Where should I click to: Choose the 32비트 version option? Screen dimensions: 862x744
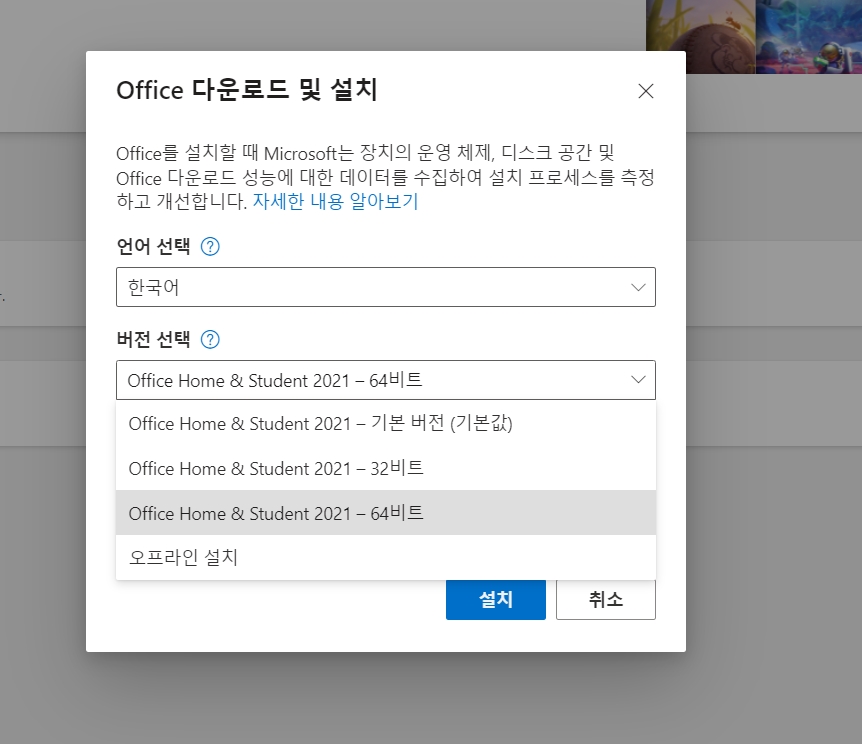coord(386,469)
